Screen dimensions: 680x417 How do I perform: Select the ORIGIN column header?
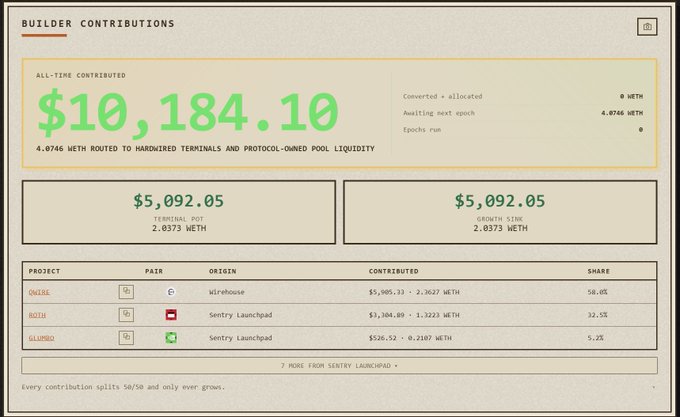pyautogui.click(x=222, y=271)
